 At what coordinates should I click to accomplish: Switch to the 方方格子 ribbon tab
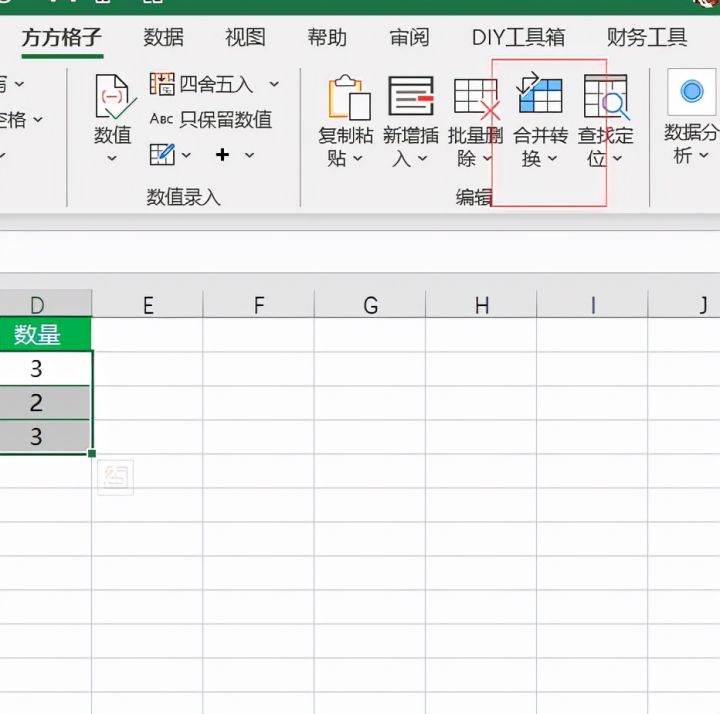pyautogui.click(x=62, y=38)
